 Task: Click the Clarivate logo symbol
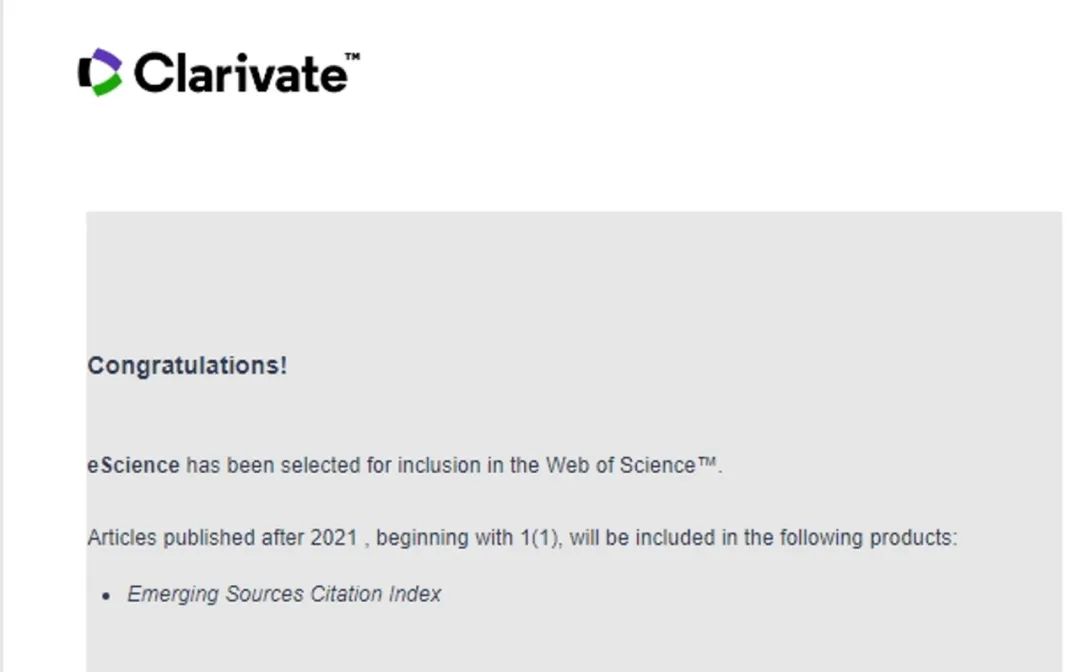pyautogui.click(x=100, y=72)
